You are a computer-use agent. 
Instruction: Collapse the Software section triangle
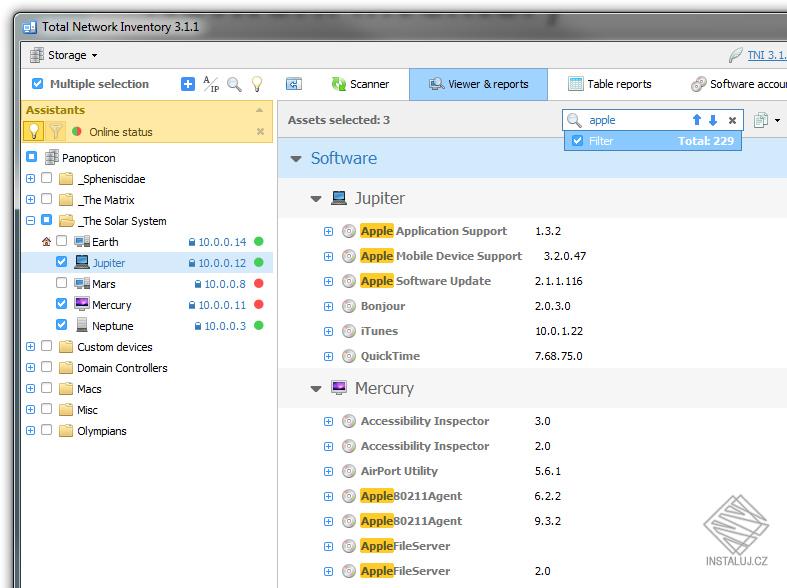click(296, 159)
